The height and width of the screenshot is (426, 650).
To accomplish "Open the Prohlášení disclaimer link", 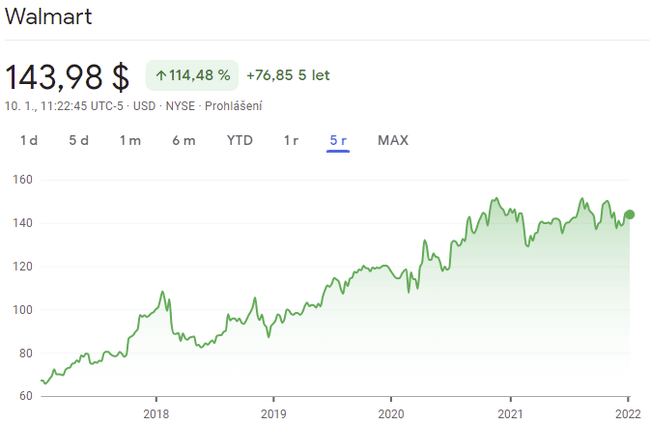I will 233,104.
